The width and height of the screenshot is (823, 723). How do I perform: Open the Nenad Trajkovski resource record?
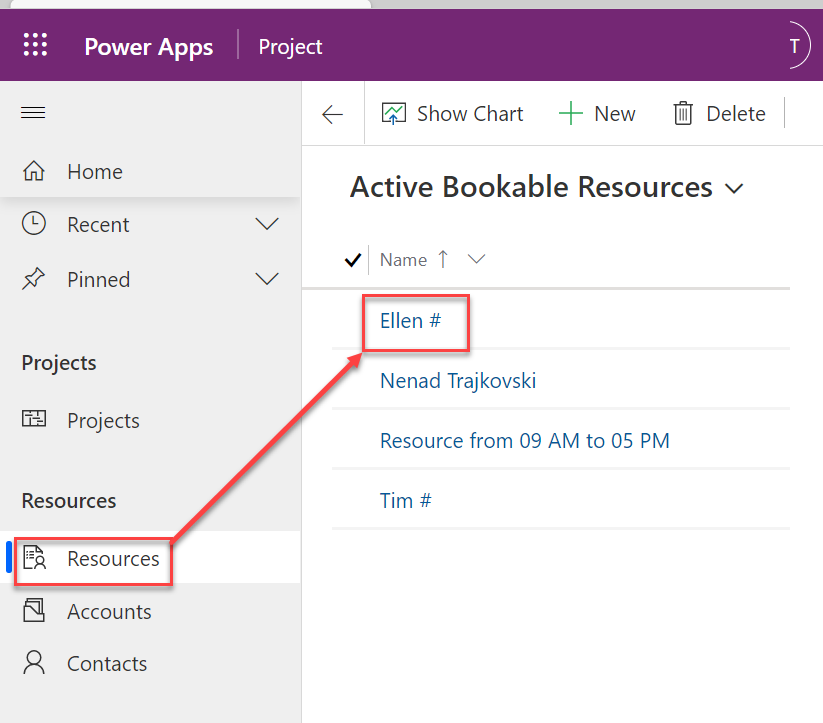[x=457, y=381]
